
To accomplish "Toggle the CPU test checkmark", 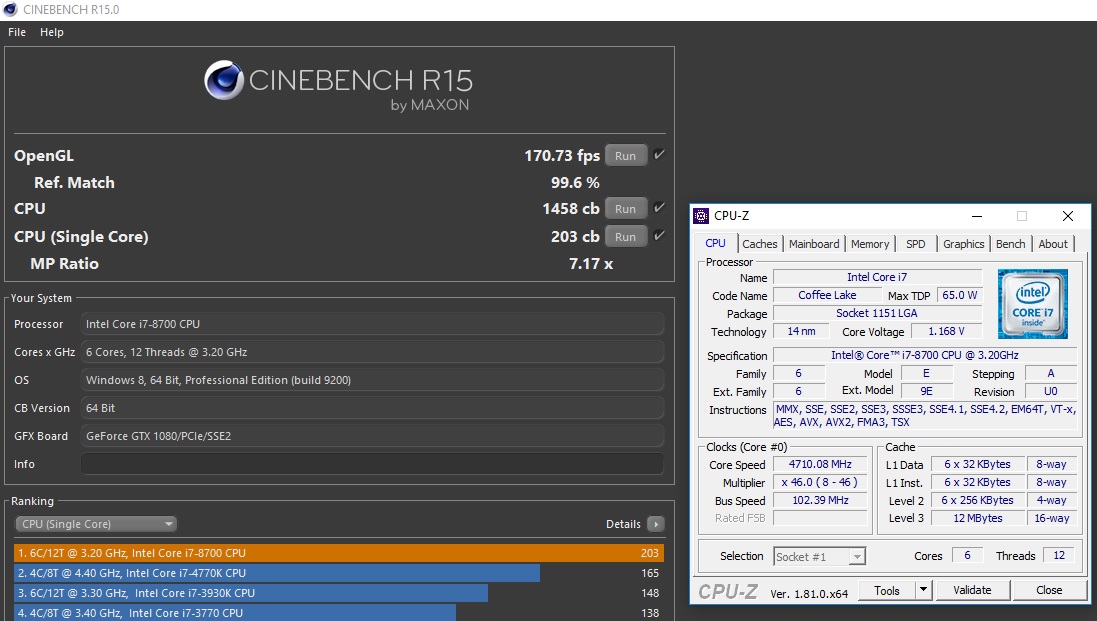I will coord(658,208).
